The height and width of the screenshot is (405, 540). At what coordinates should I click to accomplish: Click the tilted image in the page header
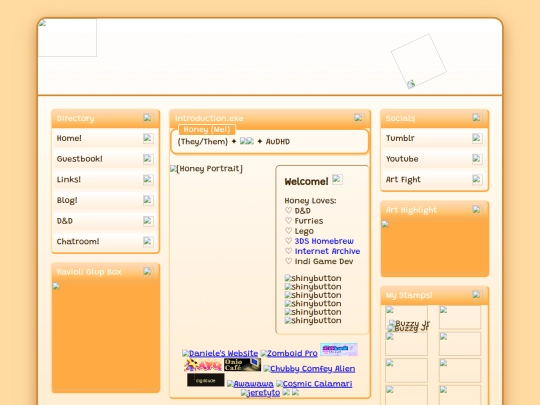419,61
